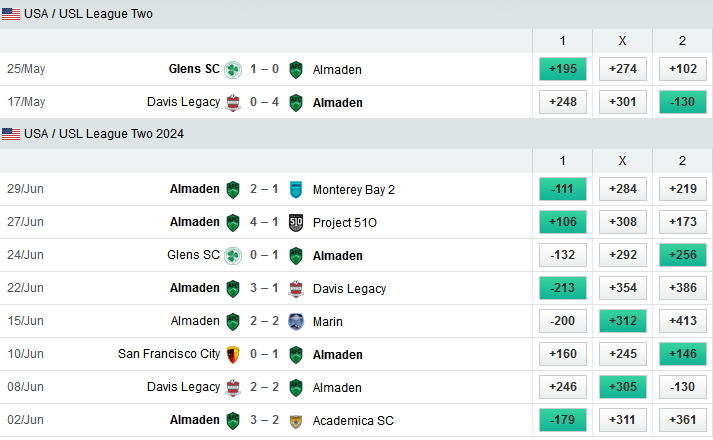Screen dimensions: 713x440
Task: Choose +146 away odds versus San Francisco City
Action: tap(682, 354)
